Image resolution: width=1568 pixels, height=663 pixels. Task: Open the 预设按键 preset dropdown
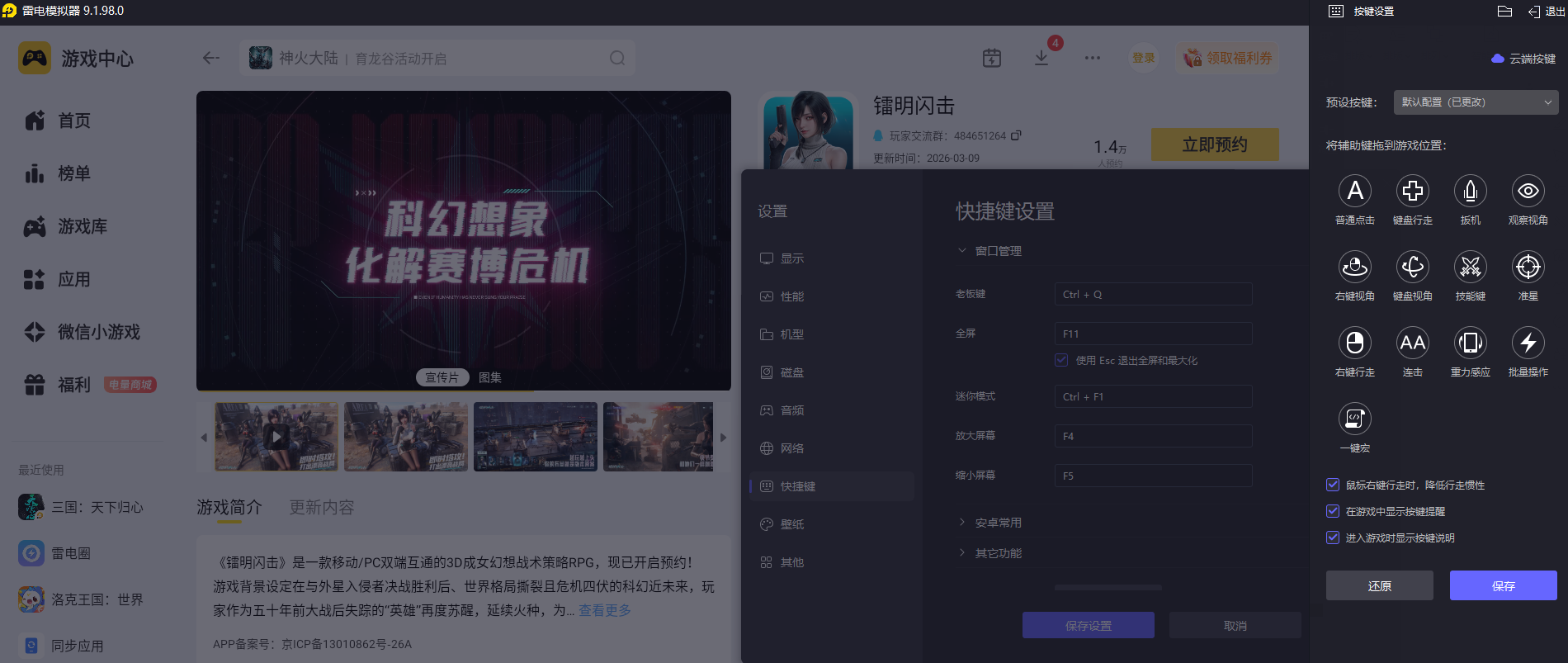click(x=1476, y=102)
